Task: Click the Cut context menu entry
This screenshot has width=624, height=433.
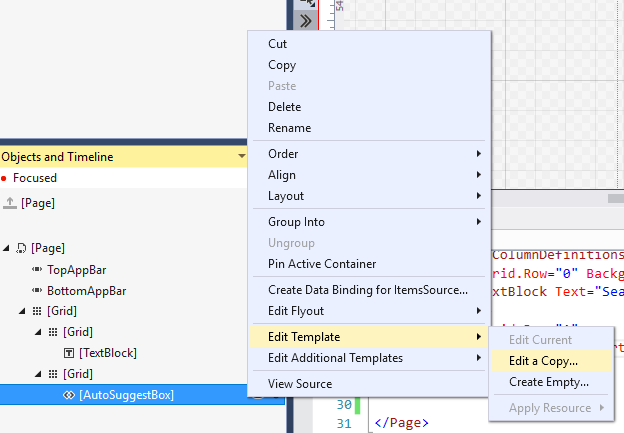Action: pyautogui.click(x=369, y=44)
